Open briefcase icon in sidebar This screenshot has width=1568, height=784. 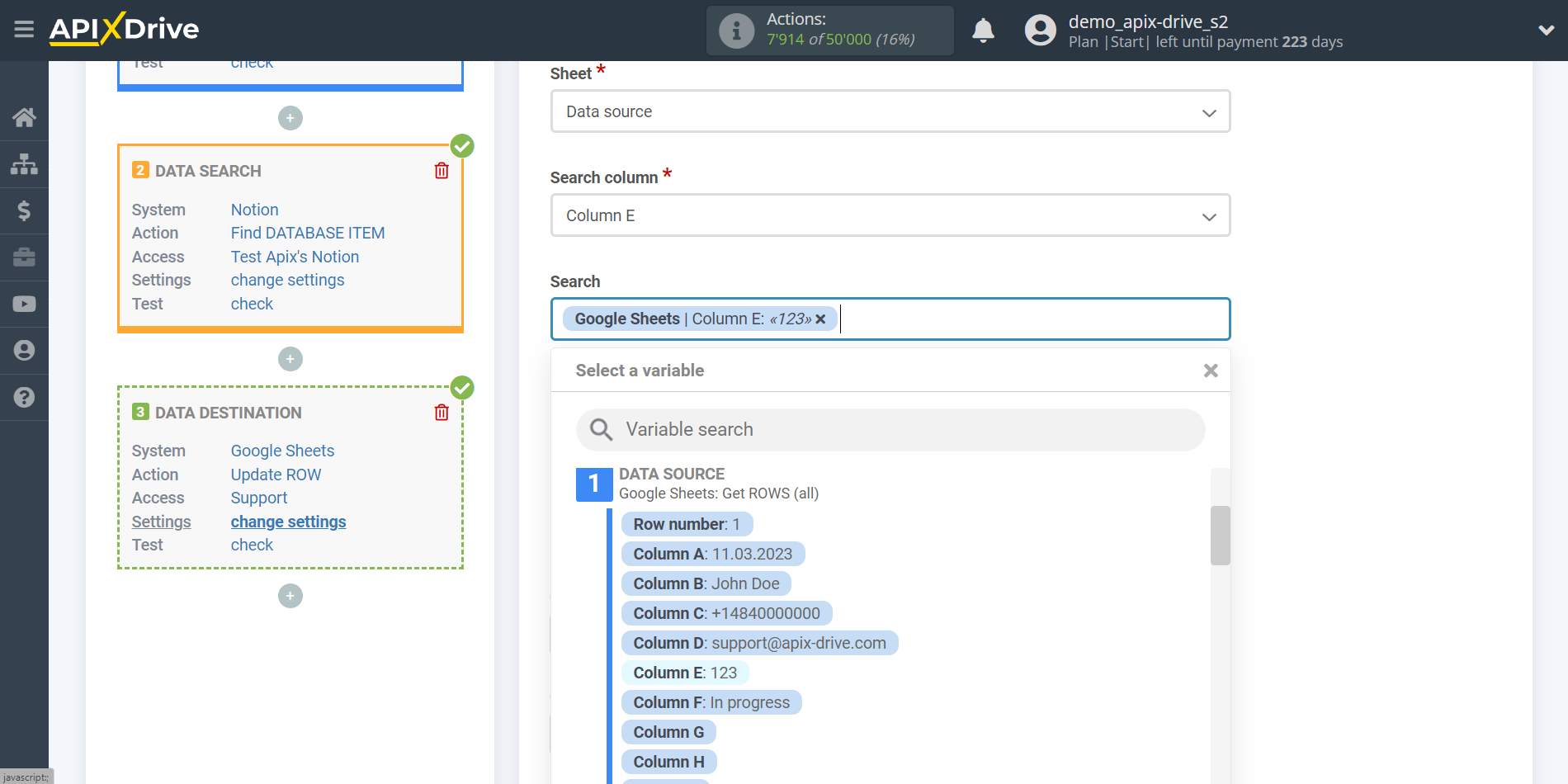[24, 257]
